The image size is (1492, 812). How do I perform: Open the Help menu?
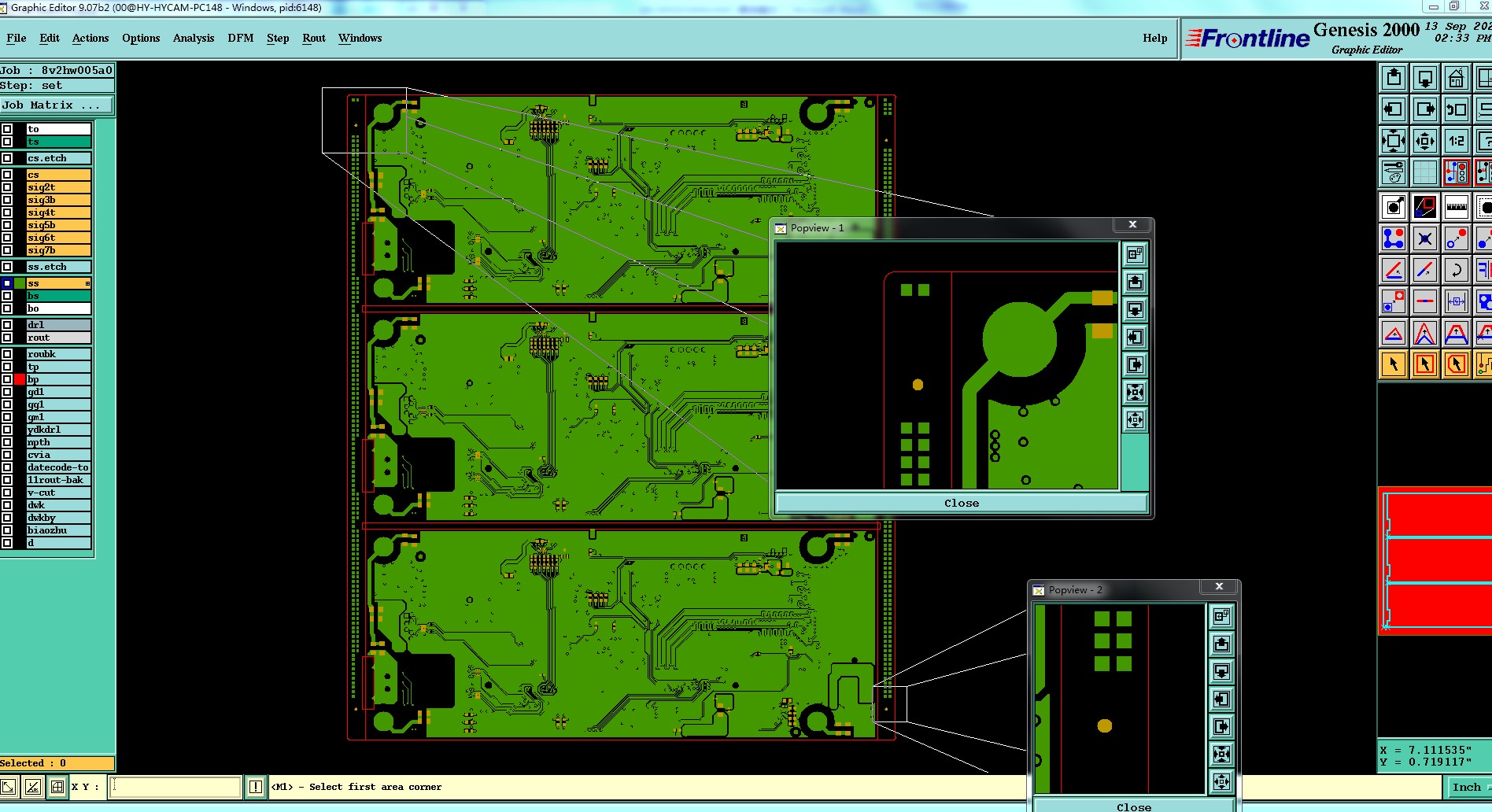(1154, 38)
